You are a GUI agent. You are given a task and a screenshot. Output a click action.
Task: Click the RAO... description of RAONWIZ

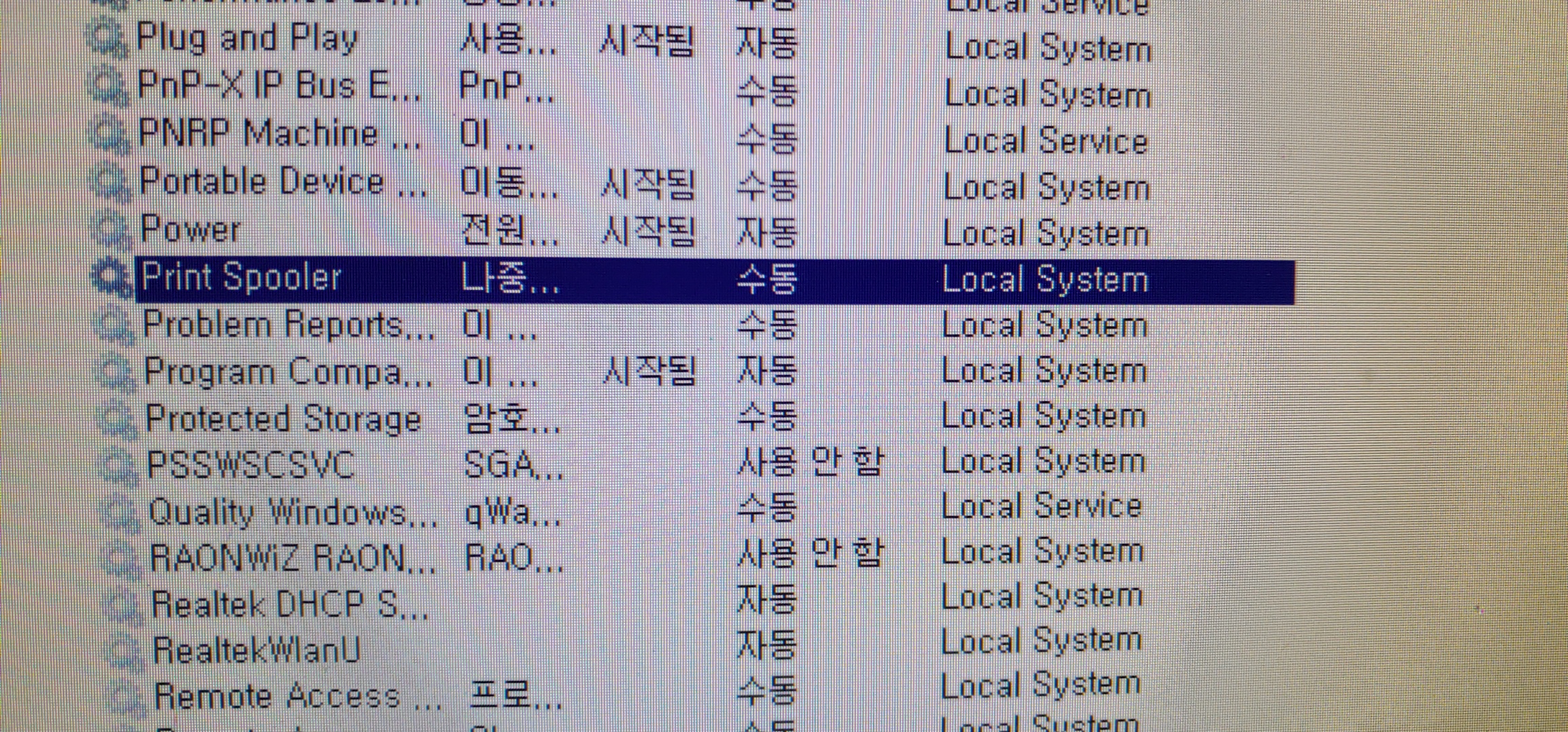click(514, 558)
